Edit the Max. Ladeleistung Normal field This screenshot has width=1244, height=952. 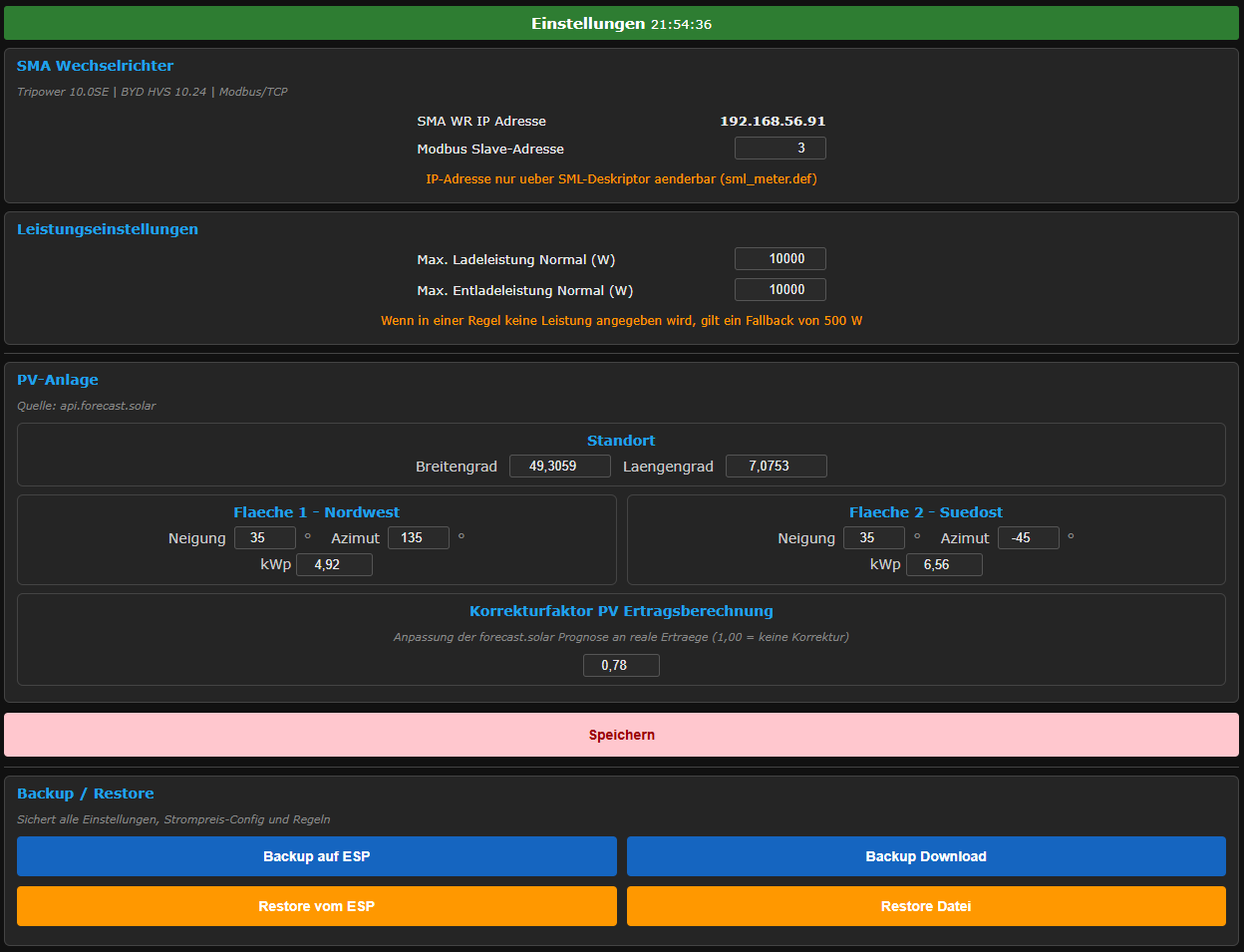pos(779,259)
